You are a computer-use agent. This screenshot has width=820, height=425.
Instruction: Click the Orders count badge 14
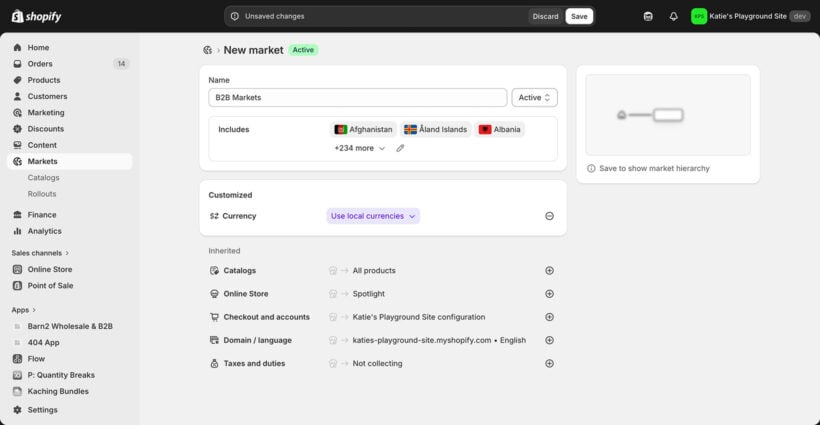click(x=121, y=64)
